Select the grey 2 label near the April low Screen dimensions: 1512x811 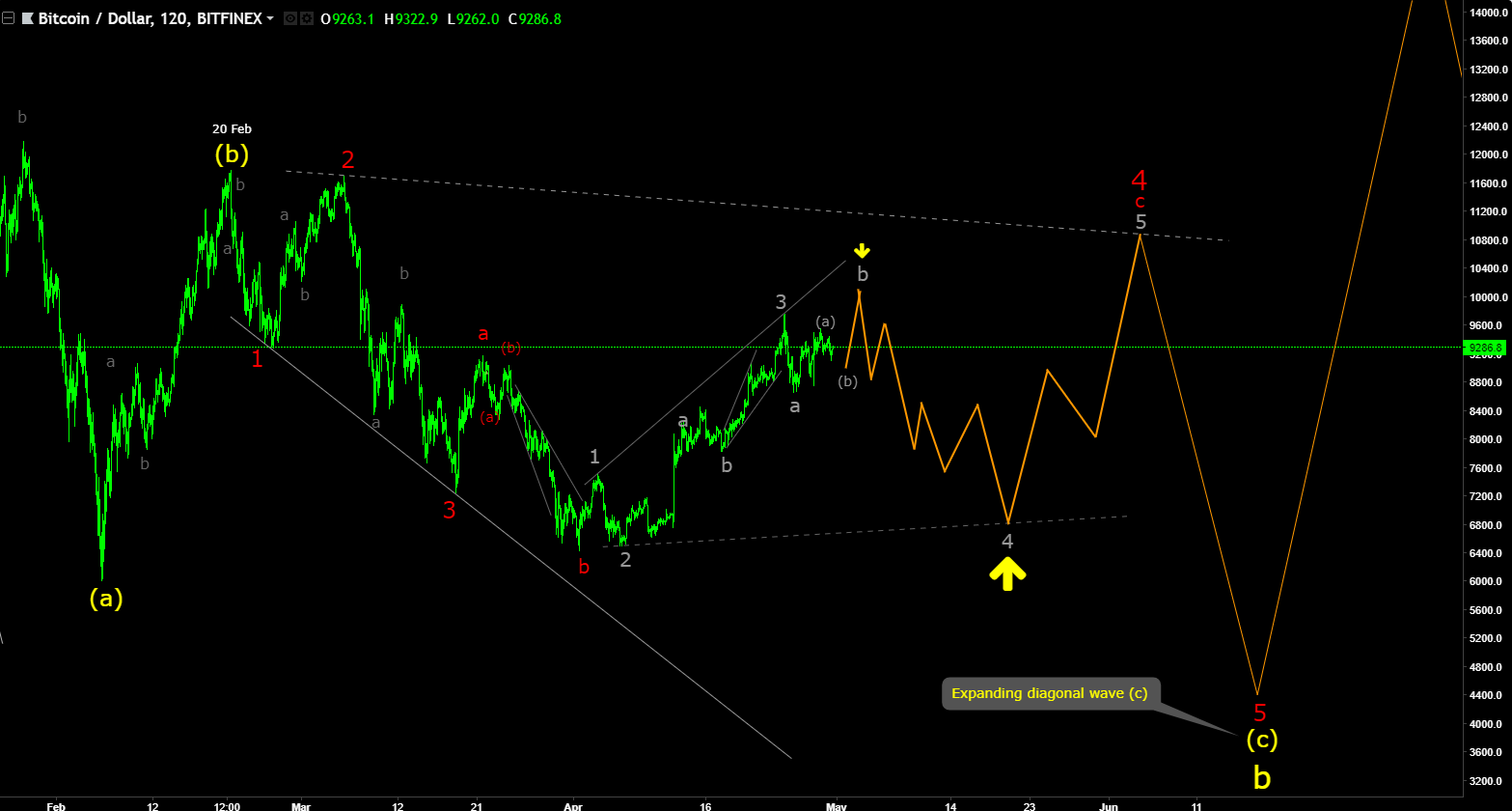(625, 559)
